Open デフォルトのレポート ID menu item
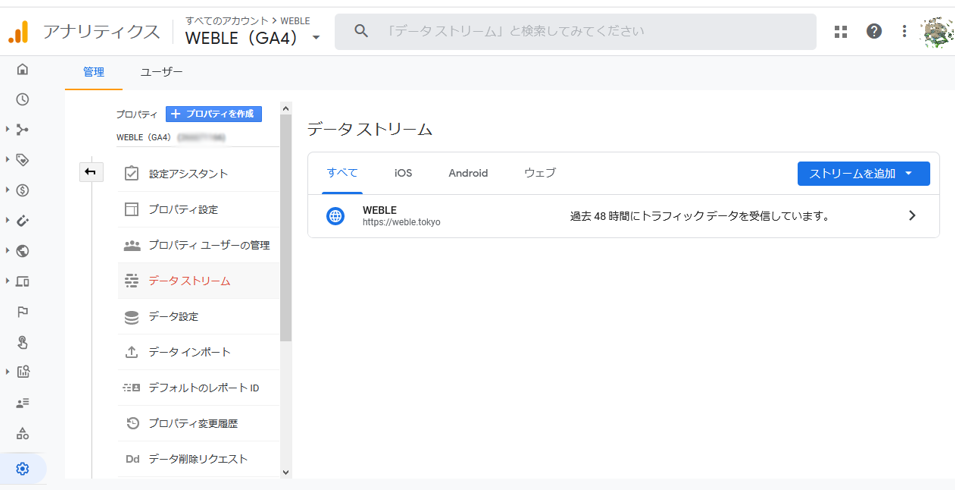The width and height of the screenshot is (955, 499). tap(198, 388)
